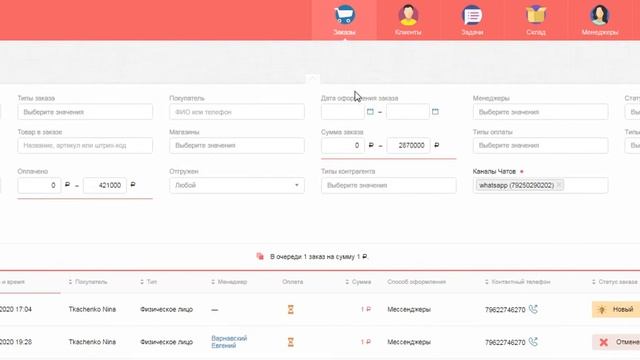640x360 pixels.
Task: Click Мессенджеры in 17:04 order row
Action: (409, 309)
